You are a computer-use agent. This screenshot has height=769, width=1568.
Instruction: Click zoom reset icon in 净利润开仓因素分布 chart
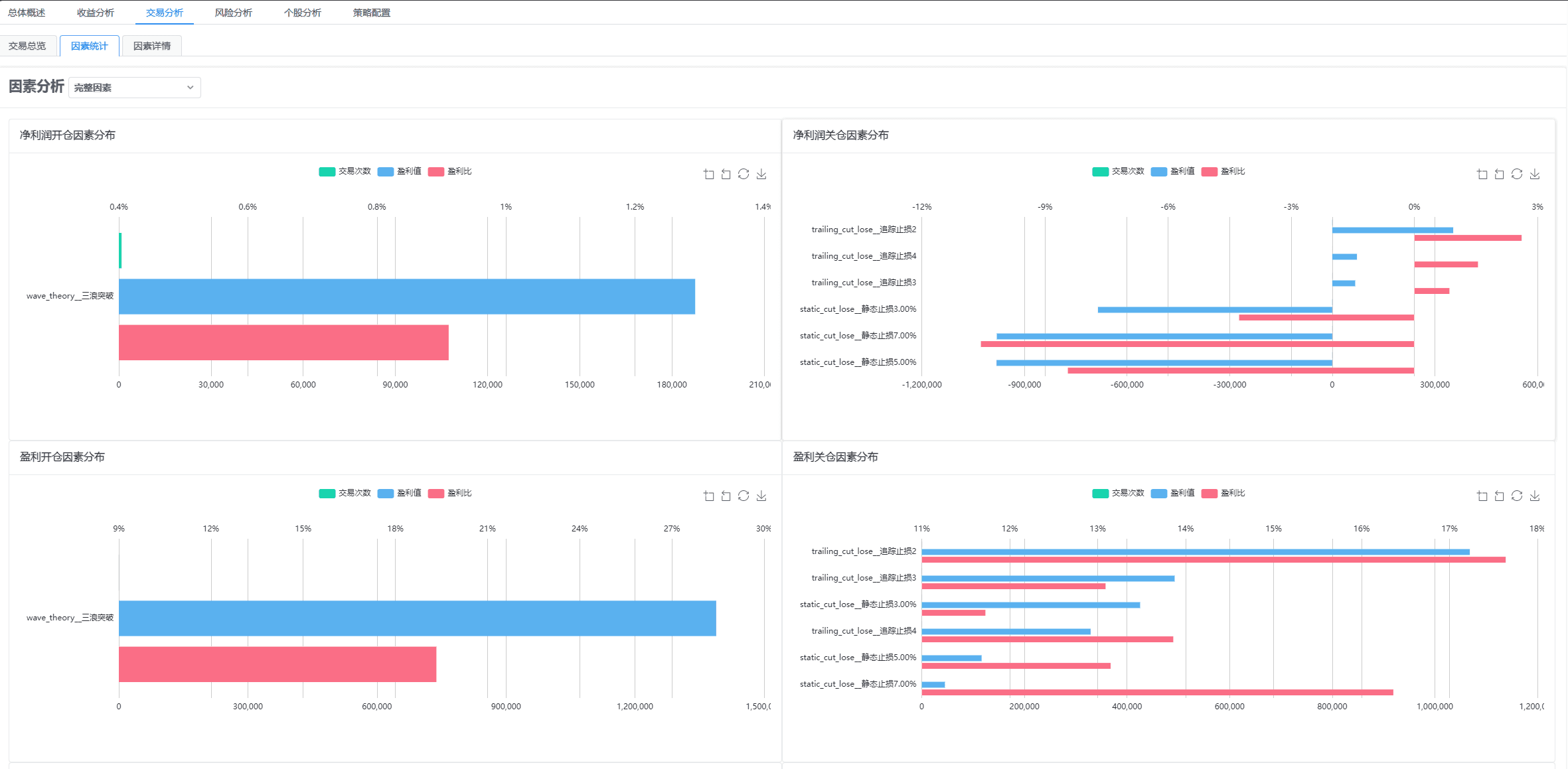[726, 174]
